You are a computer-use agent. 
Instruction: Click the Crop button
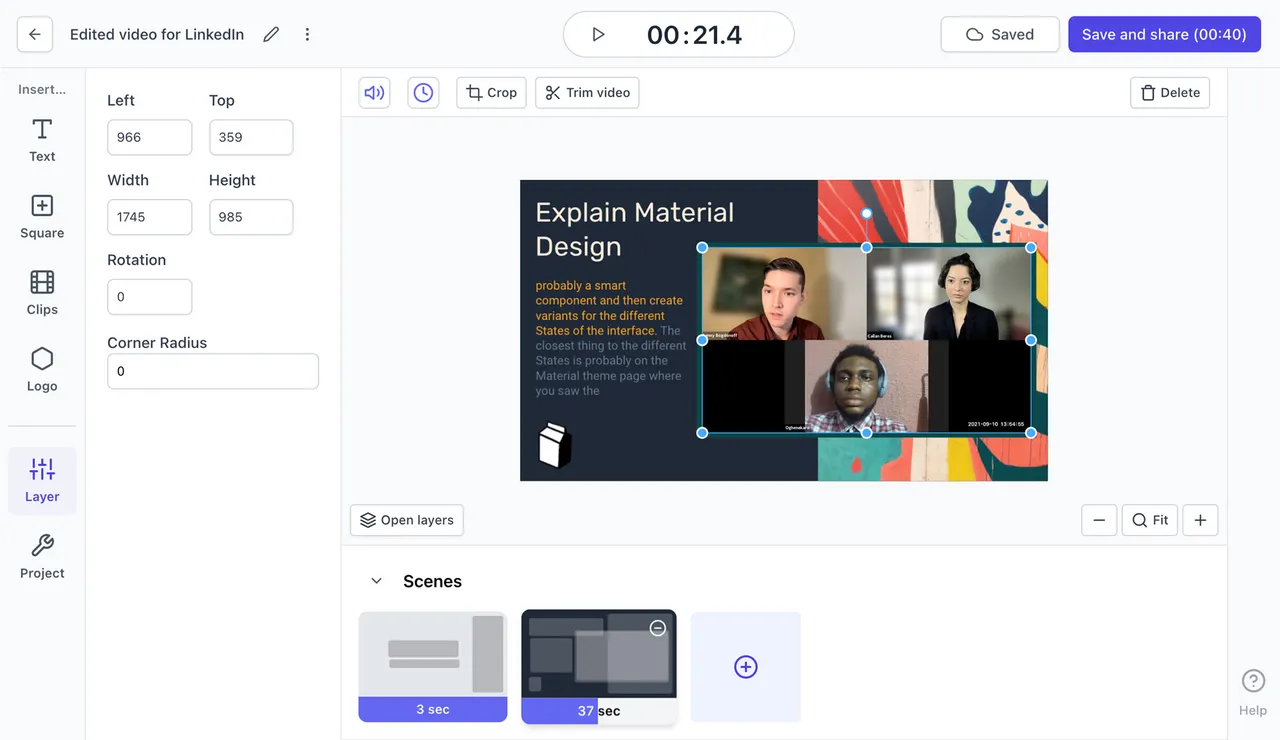(x=491, y=93)
